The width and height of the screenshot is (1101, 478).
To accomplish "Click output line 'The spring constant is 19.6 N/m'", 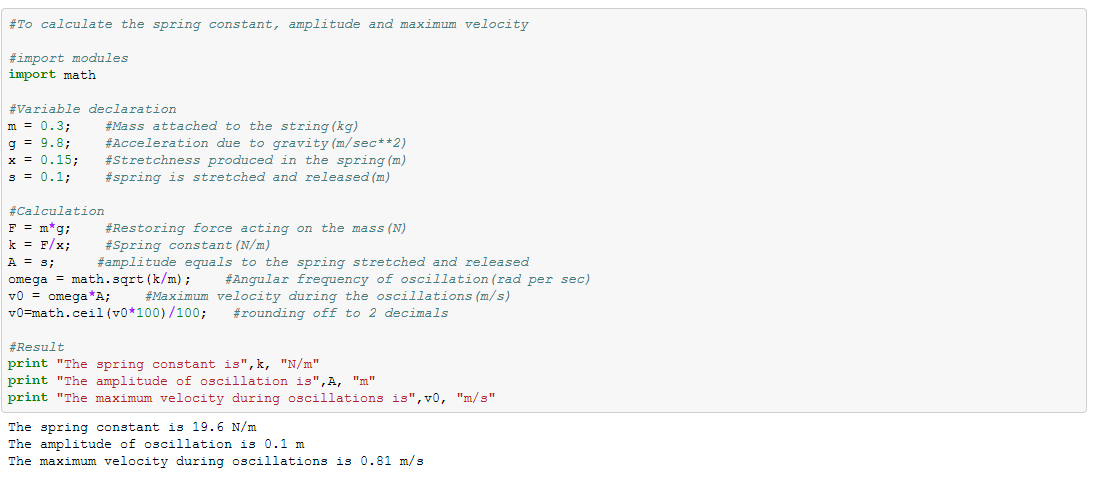I will (132, 428).
